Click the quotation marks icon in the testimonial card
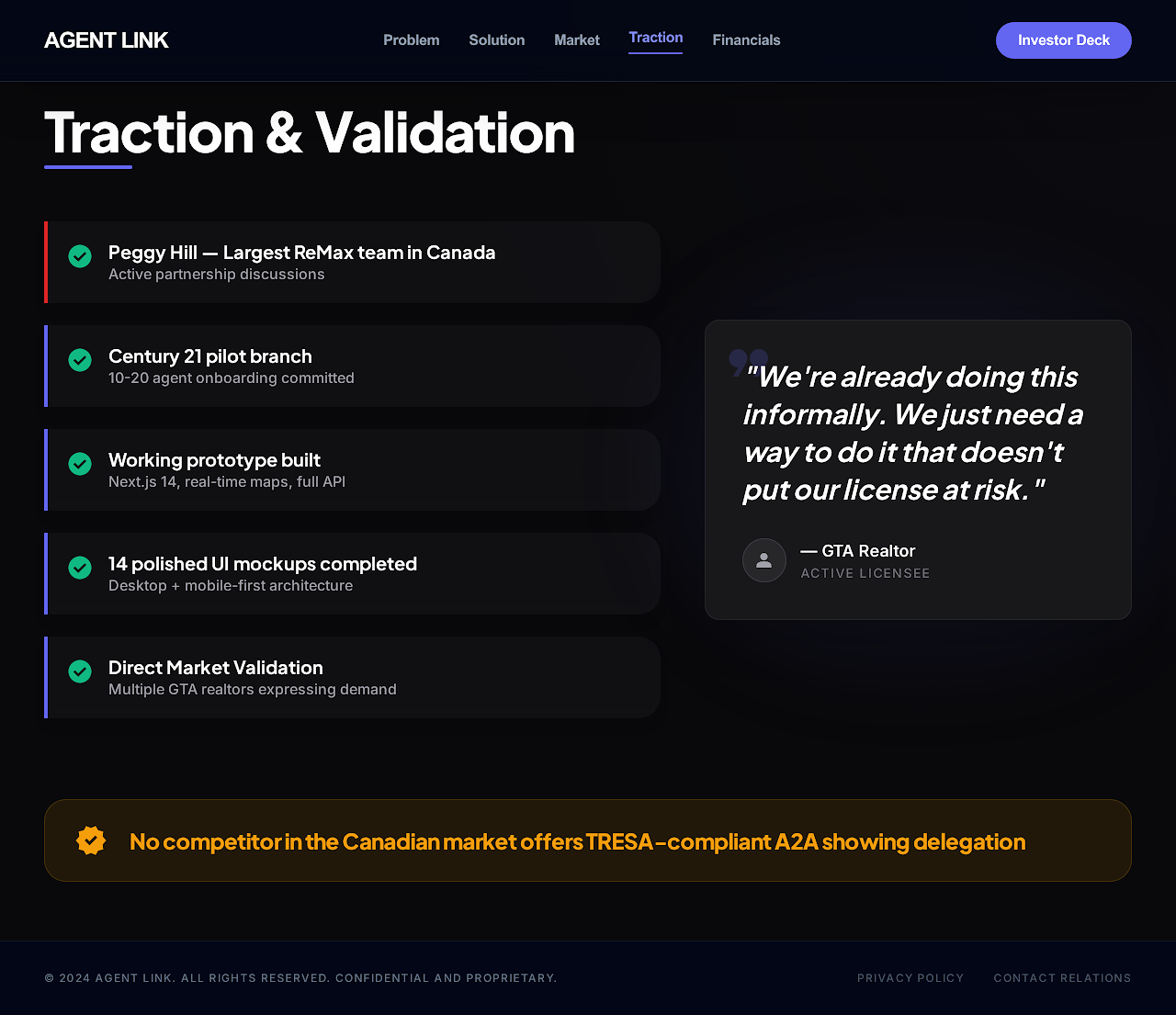This screenshot has width=1176, height=1015. pos(746,363)
